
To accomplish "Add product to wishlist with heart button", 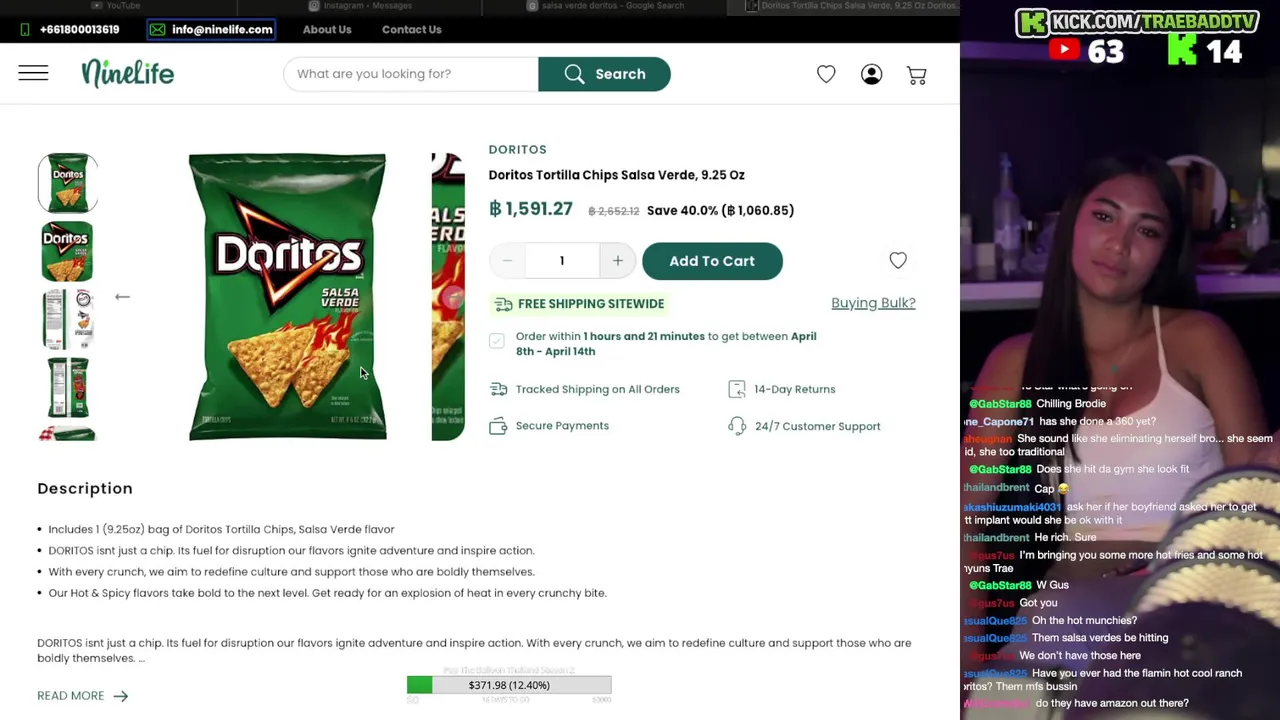I will [898, 260].
